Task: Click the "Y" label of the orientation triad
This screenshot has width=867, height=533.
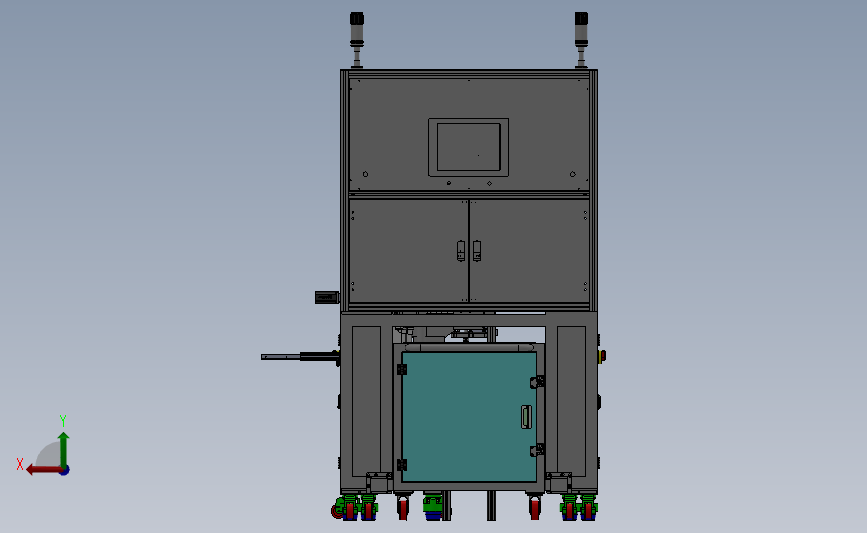Action: point(63,421)
